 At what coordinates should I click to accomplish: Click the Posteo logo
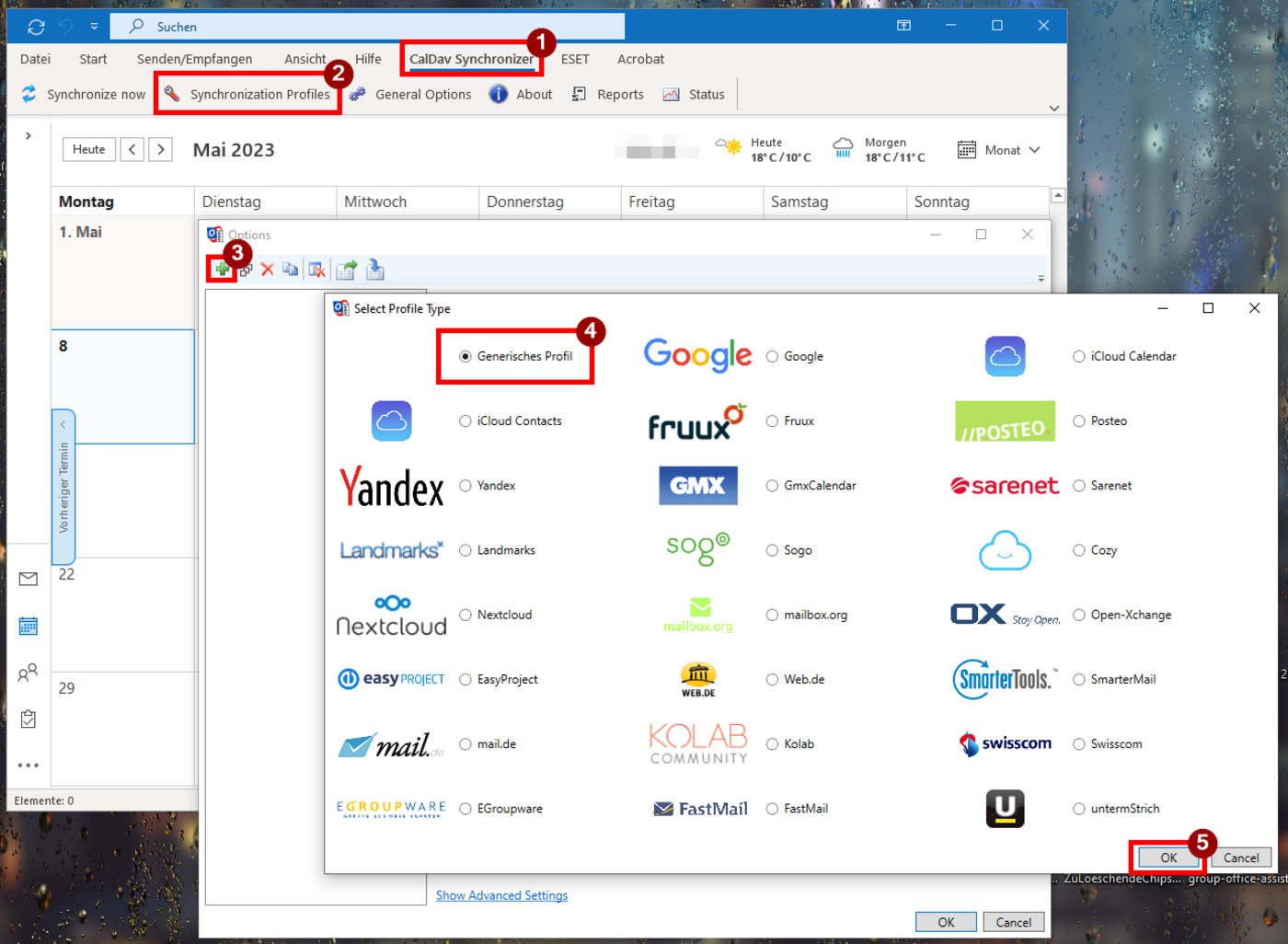tap(1005, 420)
